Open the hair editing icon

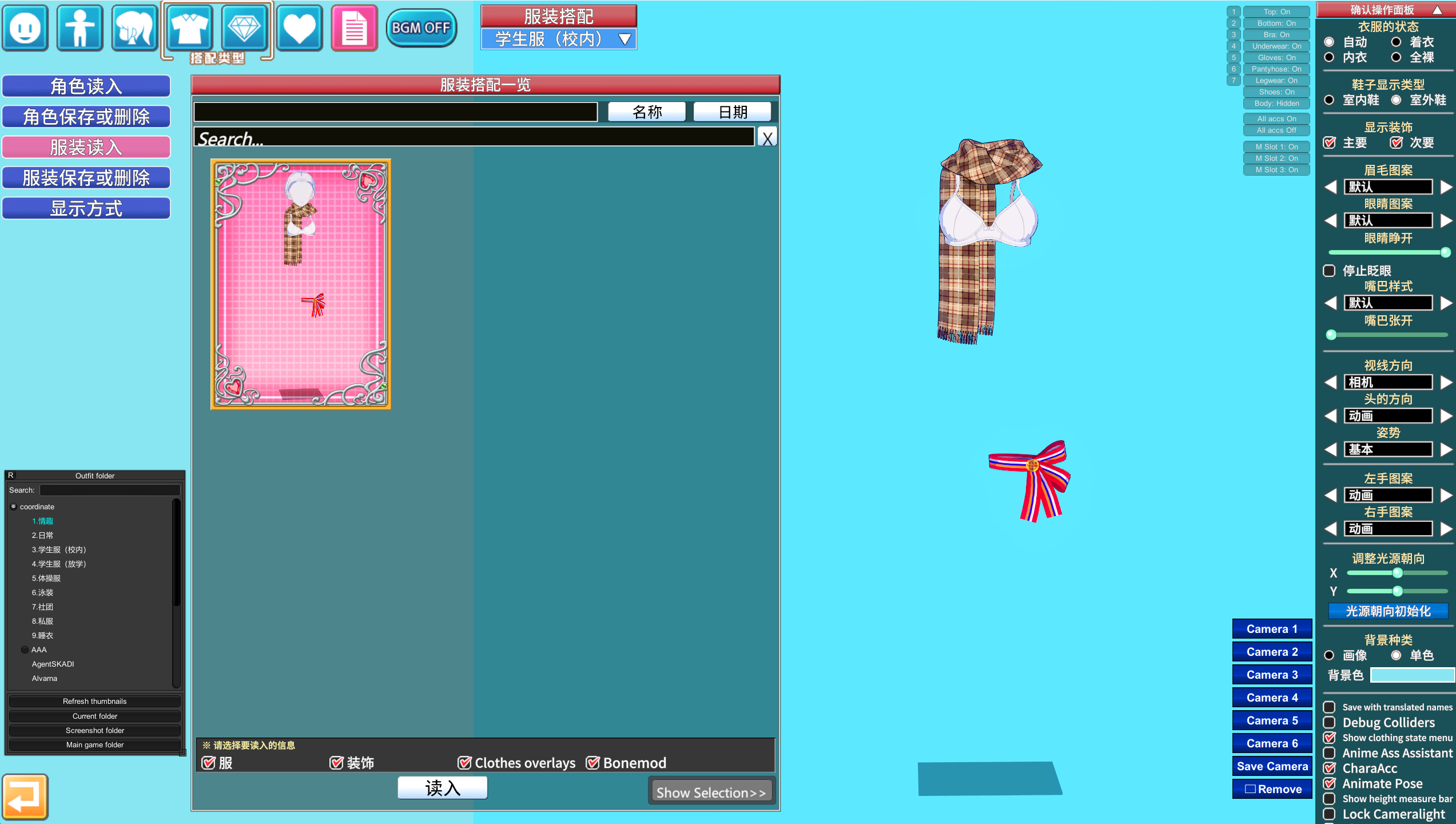(x=134, y=28)
